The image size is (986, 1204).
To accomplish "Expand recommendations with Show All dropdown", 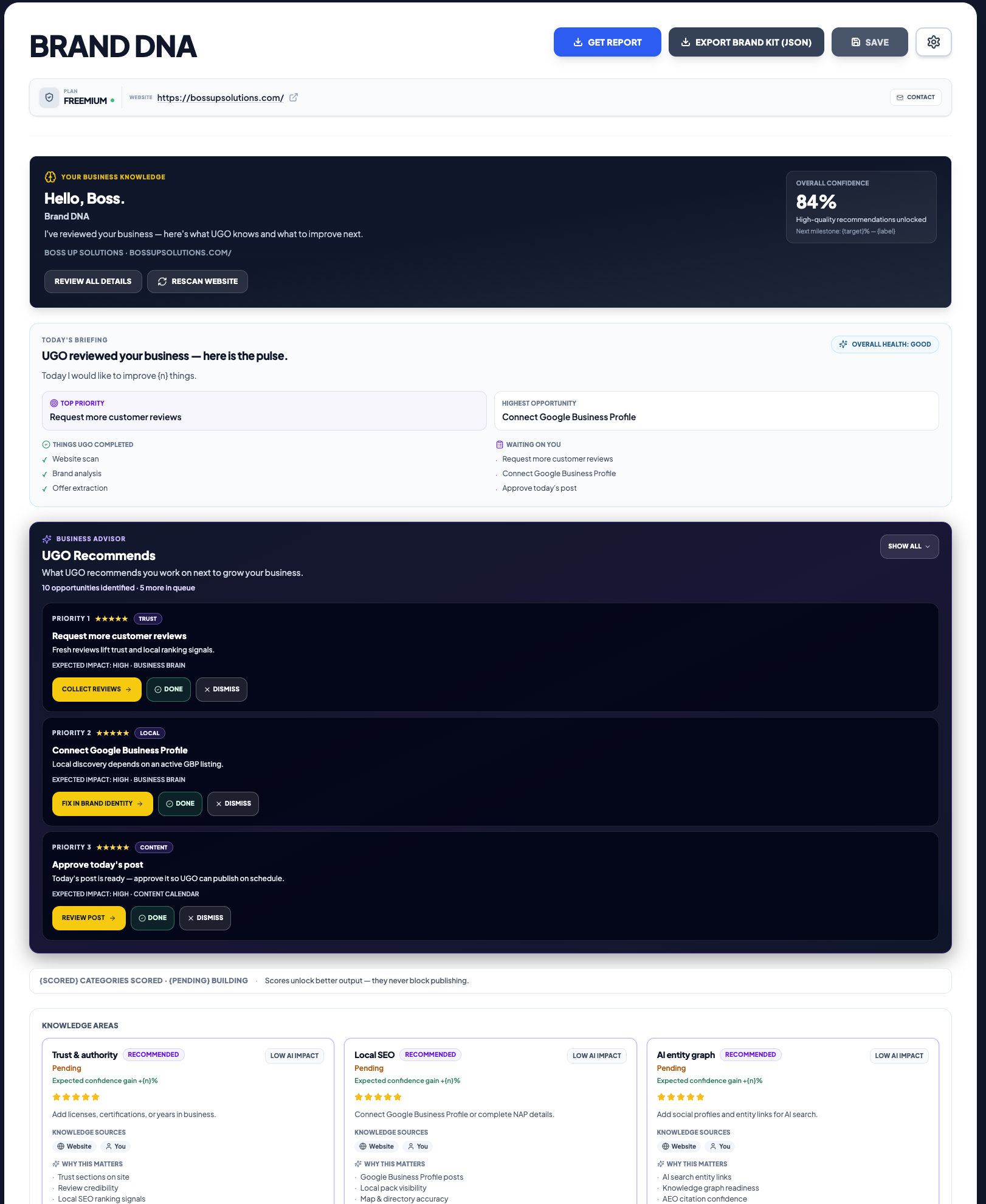I will click(x=909, y=546).
